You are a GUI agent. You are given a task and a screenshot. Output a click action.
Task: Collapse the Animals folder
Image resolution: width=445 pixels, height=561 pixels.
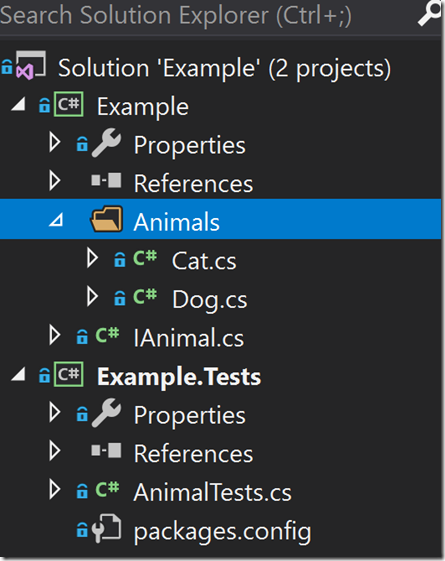point(56,220)
